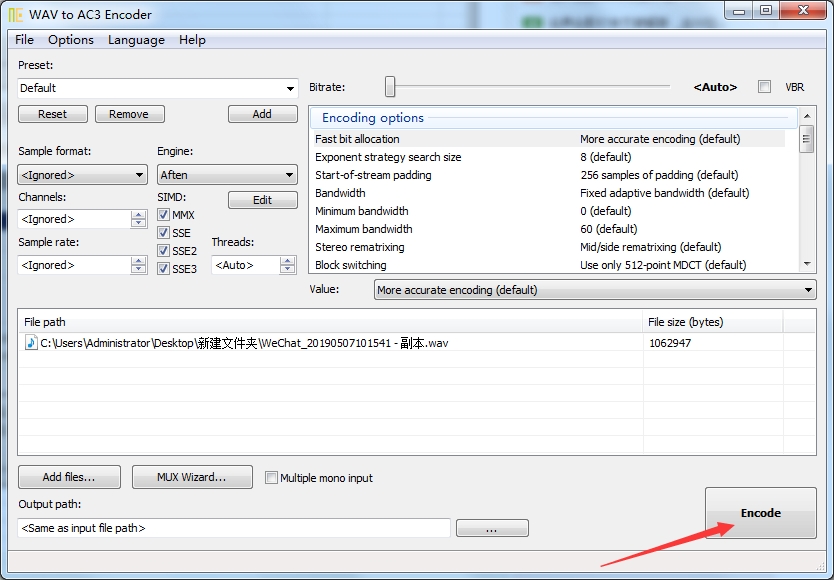Click the Output path text field

(234, 528)
